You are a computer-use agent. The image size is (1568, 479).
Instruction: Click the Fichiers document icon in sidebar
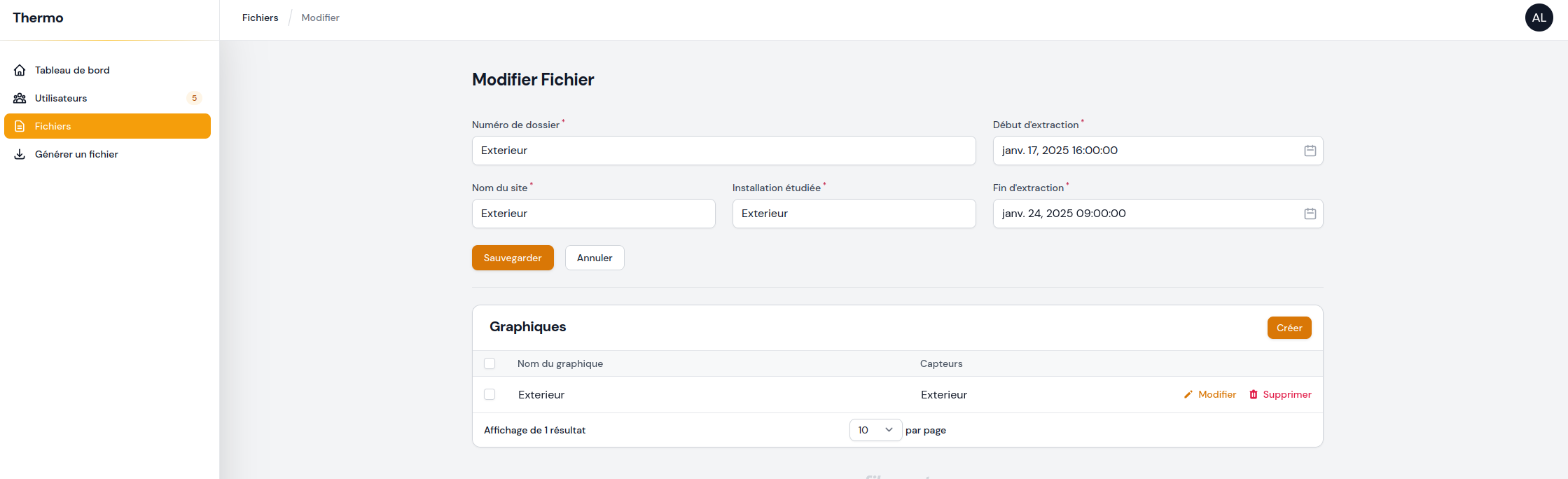(20, 126)
